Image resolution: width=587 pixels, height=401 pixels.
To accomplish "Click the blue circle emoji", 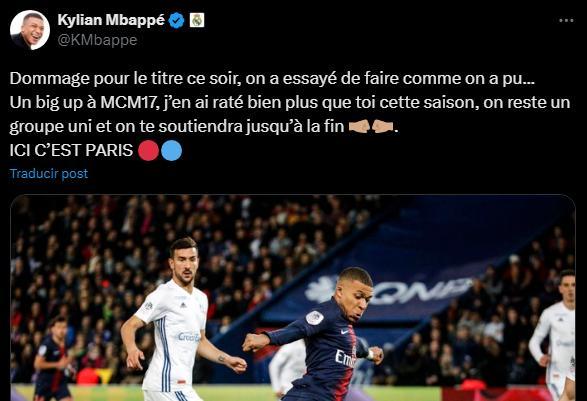I will pos(171,151).
